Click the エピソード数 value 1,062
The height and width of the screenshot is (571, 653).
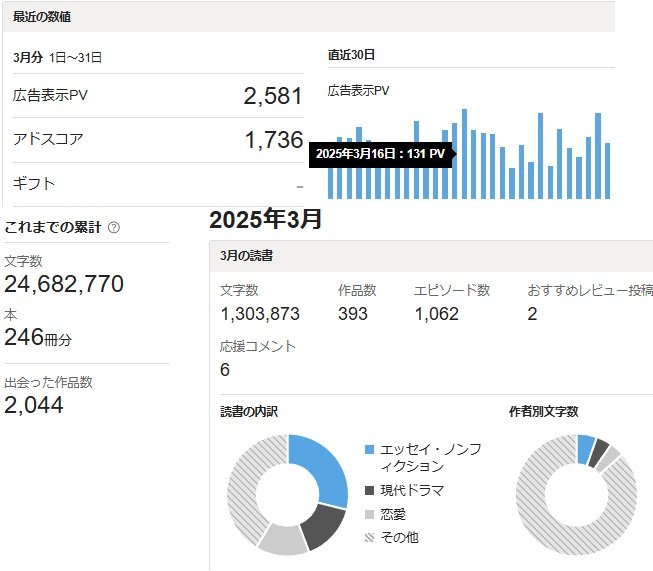436,314
